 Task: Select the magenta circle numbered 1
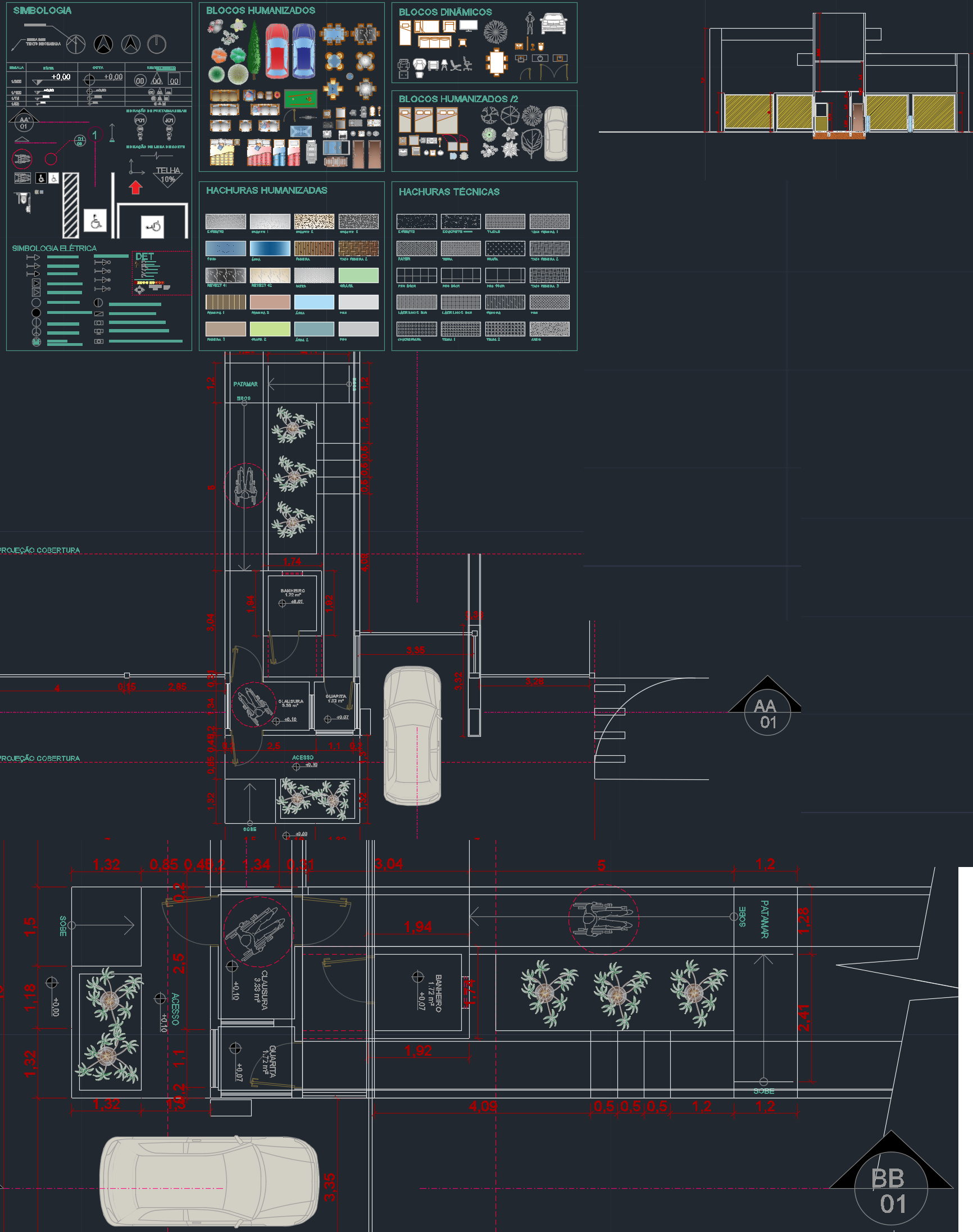[x=94, y=135]
